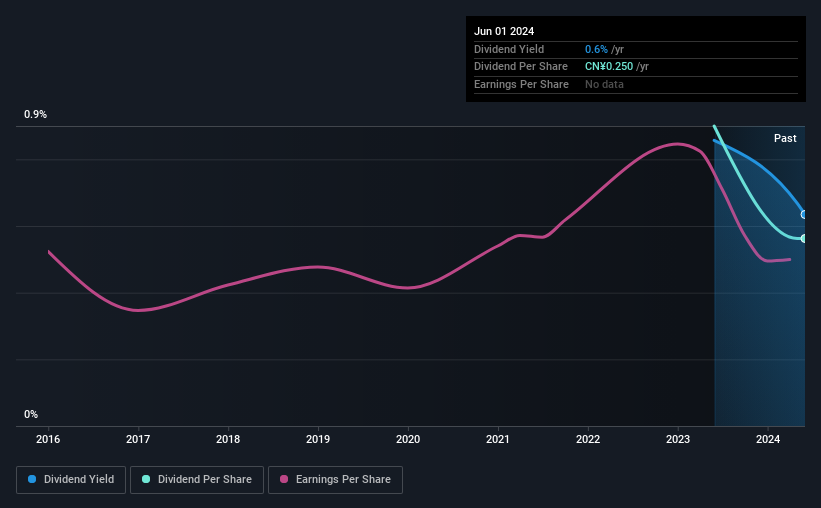Click the CN¥0.250 dividend per share value
The image size is (821, 508).
tap(609, 67)
